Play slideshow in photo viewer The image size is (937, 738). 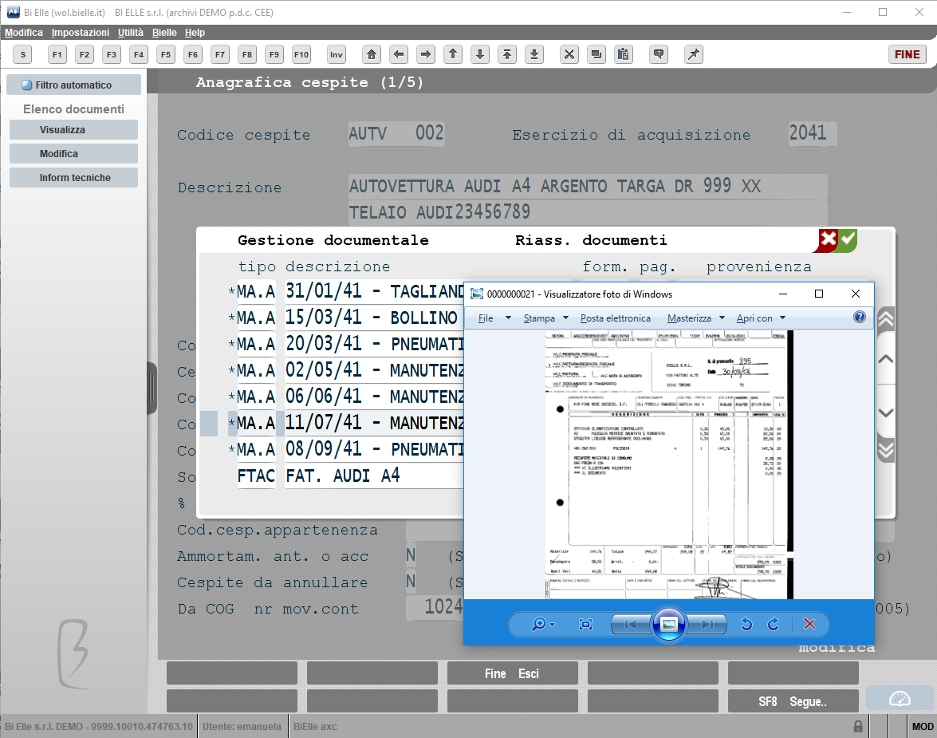coord(668,624)
